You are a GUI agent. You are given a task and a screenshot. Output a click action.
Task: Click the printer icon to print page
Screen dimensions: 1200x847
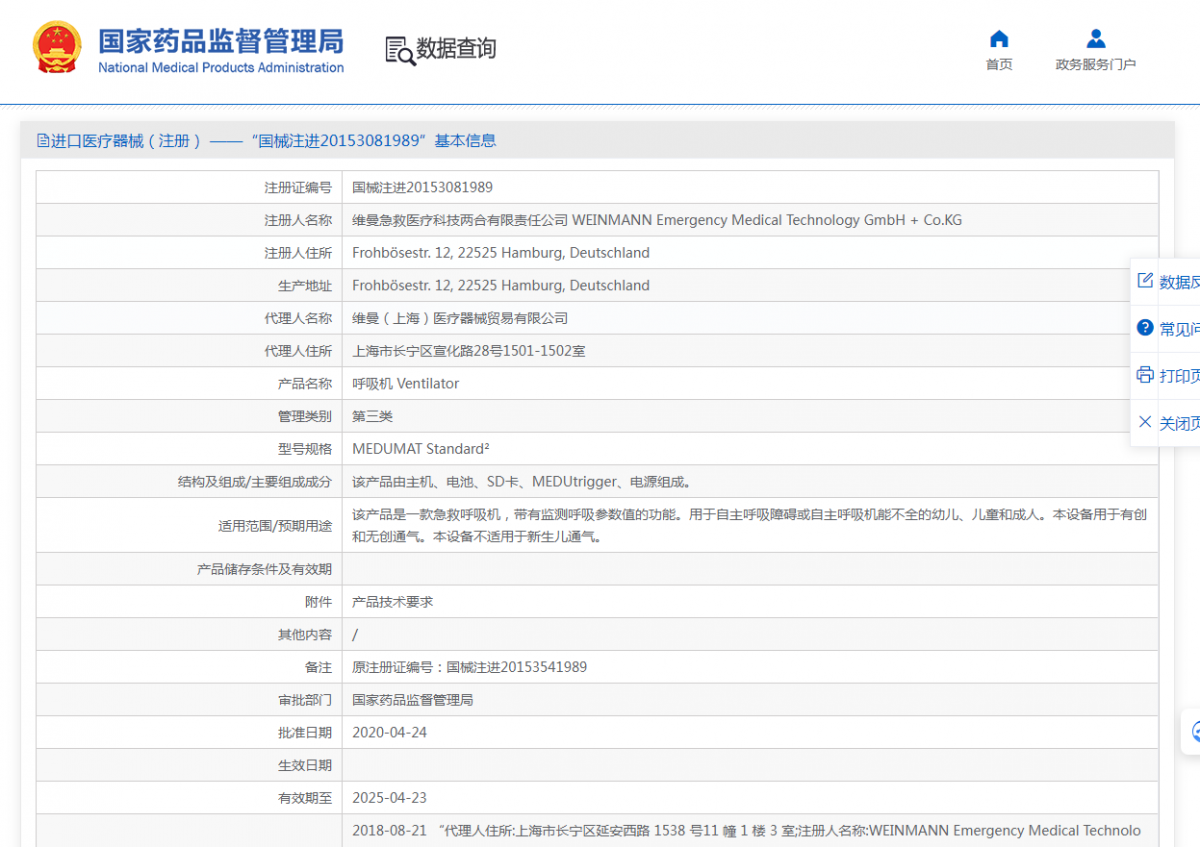[1146, 375]
